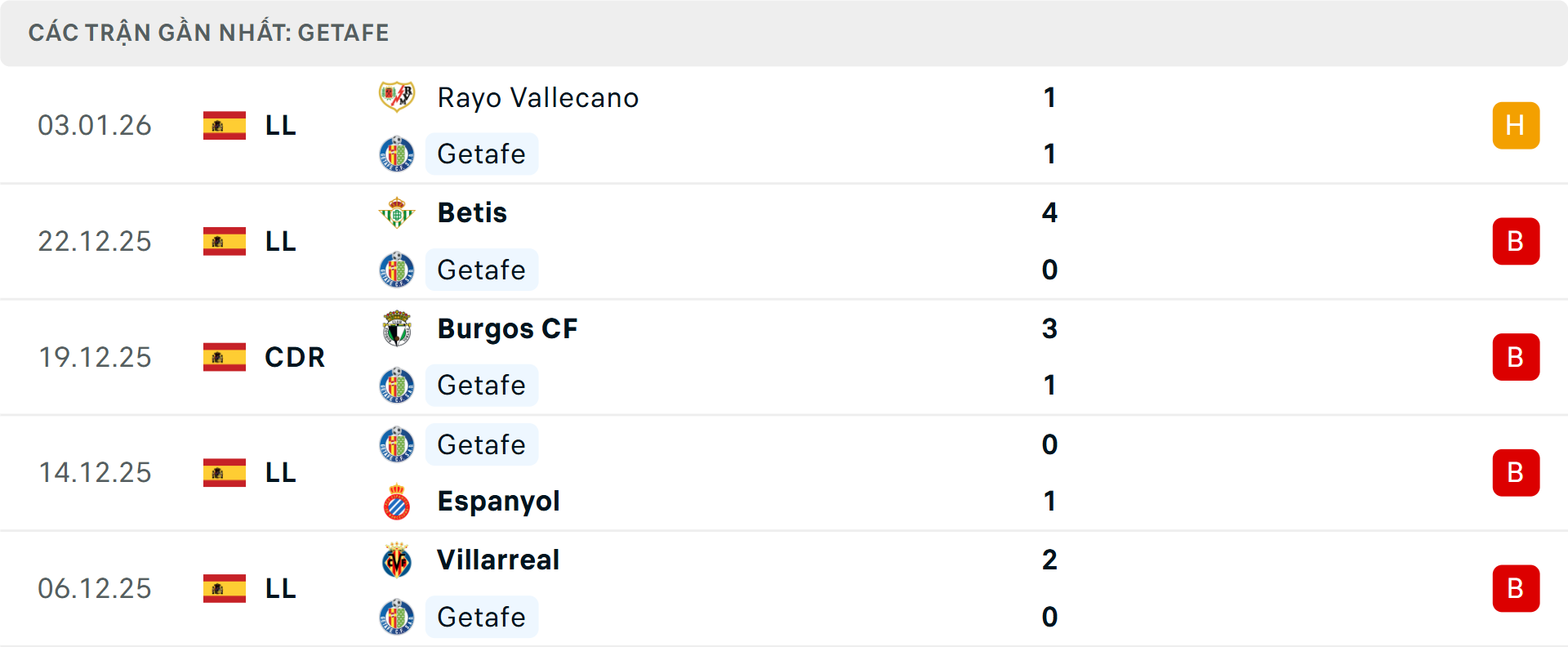Click the Rayo Vallecano club crest
The height and width of the screenshot is (647, 1568).
click(397, 97)
